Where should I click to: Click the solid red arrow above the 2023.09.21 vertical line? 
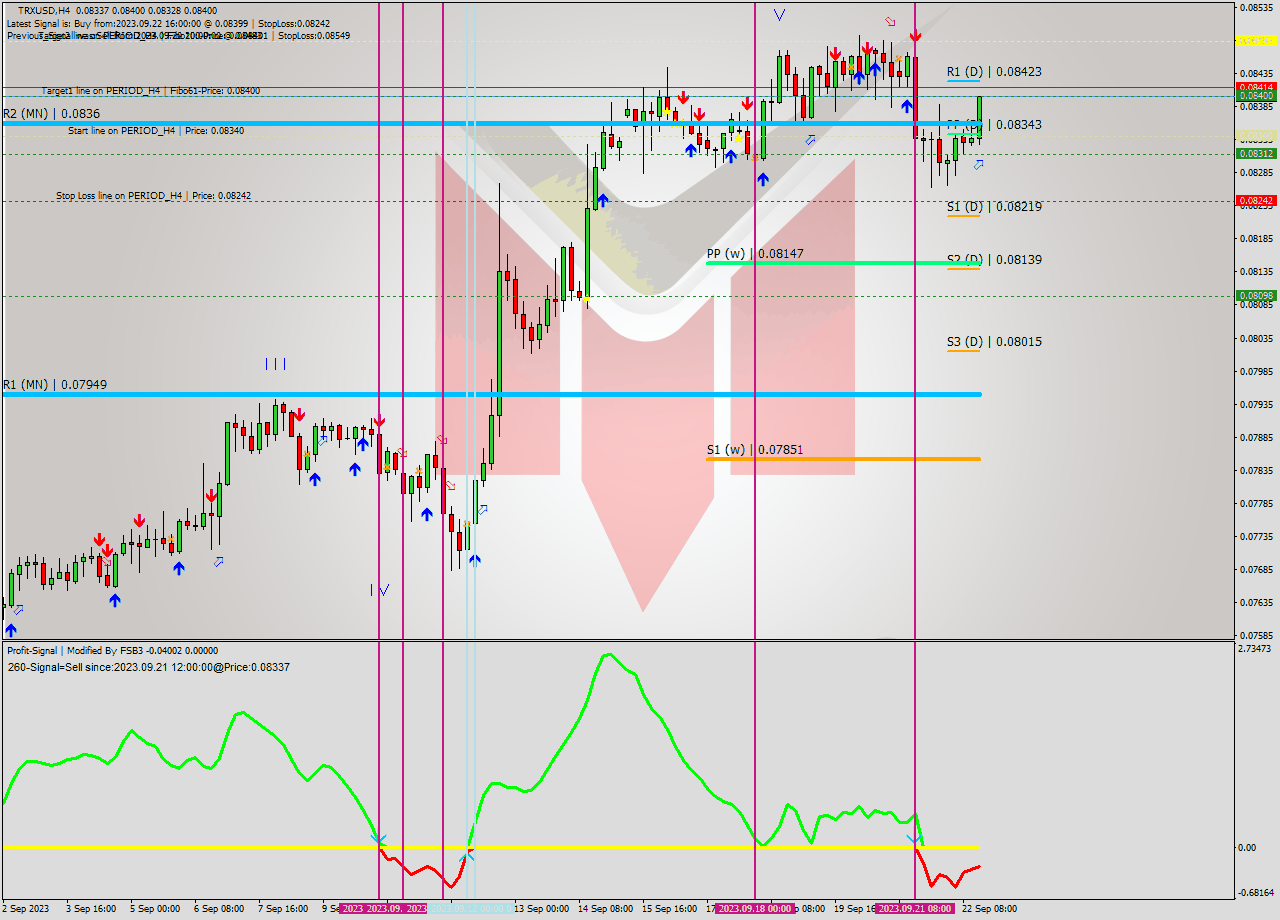click(x=915, y=36)
